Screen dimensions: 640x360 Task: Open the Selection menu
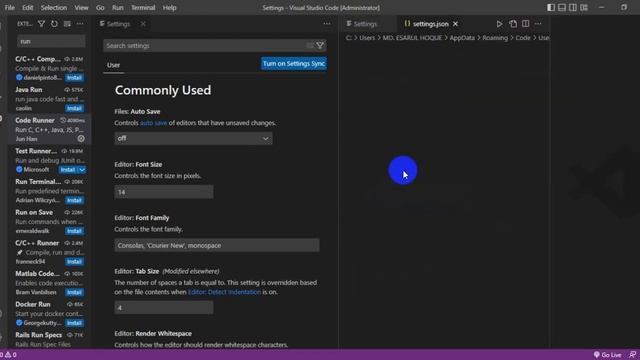(53, 7)
